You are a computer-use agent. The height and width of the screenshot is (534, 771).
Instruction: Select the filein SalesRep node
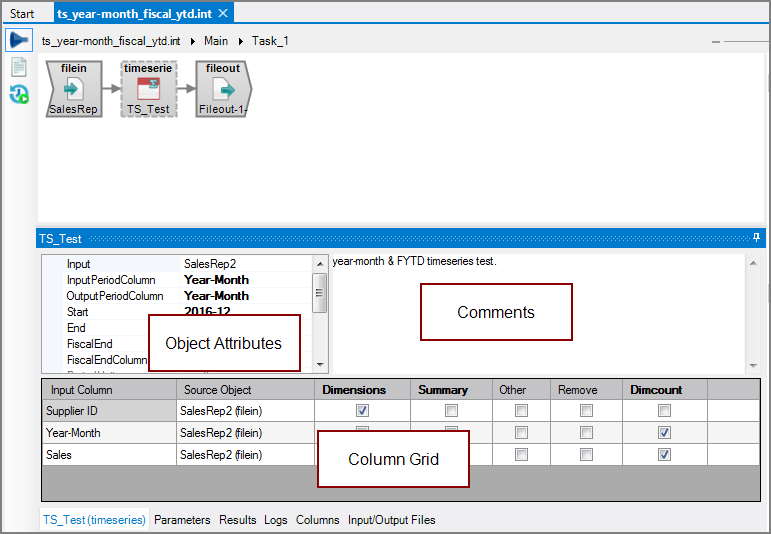(74, 89)
